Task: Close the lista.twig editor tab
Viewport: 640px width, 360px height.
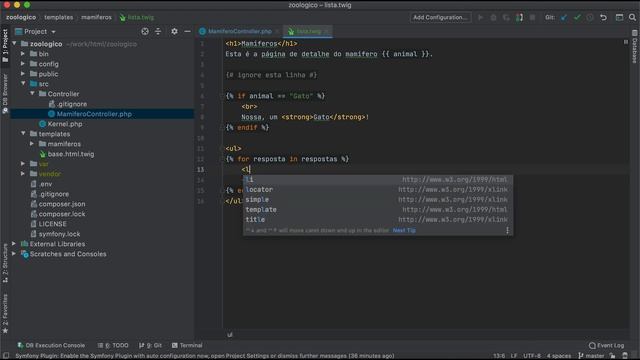Action: click(327, 31)
